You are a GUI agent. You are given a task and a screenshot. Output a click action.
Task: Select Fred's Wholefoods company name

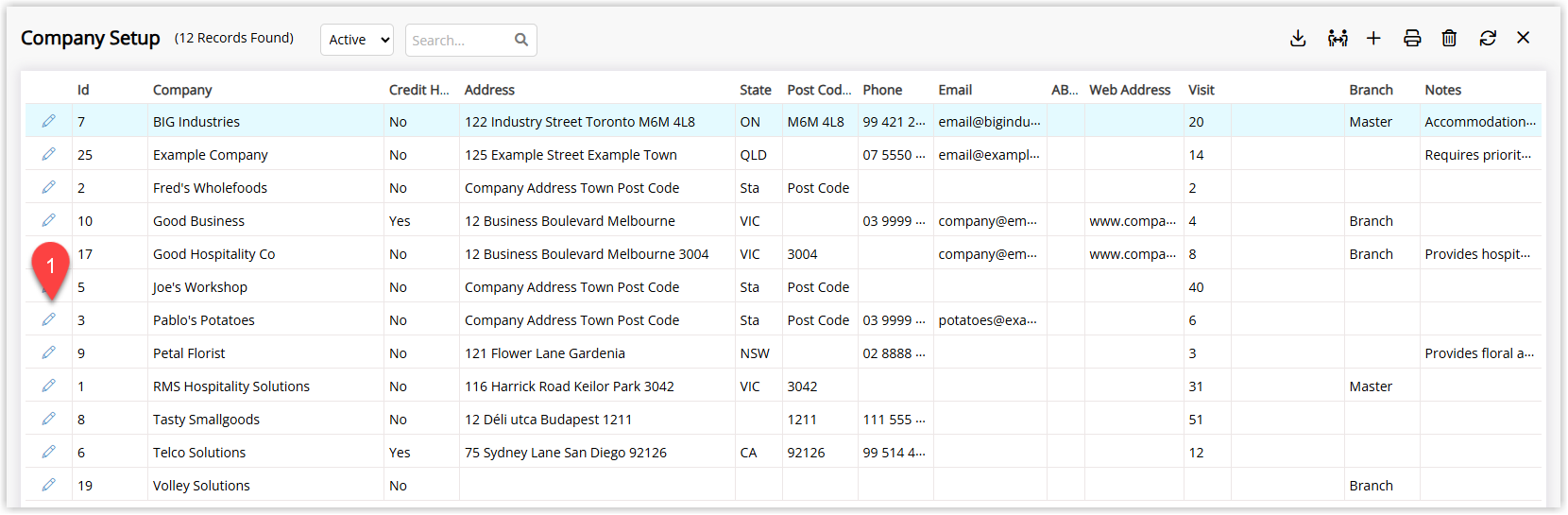(210, 188)
